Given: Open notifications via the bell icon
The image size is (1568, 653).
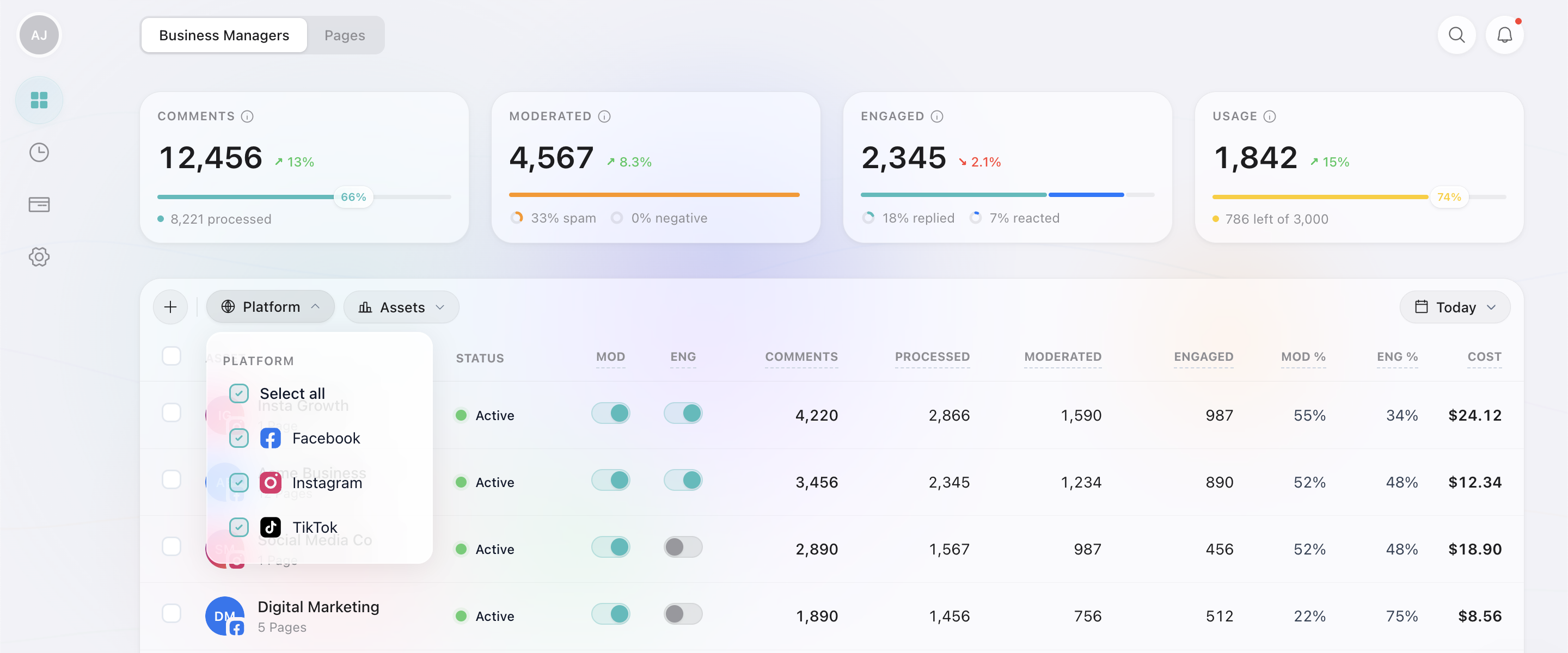Looking at the screenshot, I should (1505, 35).
